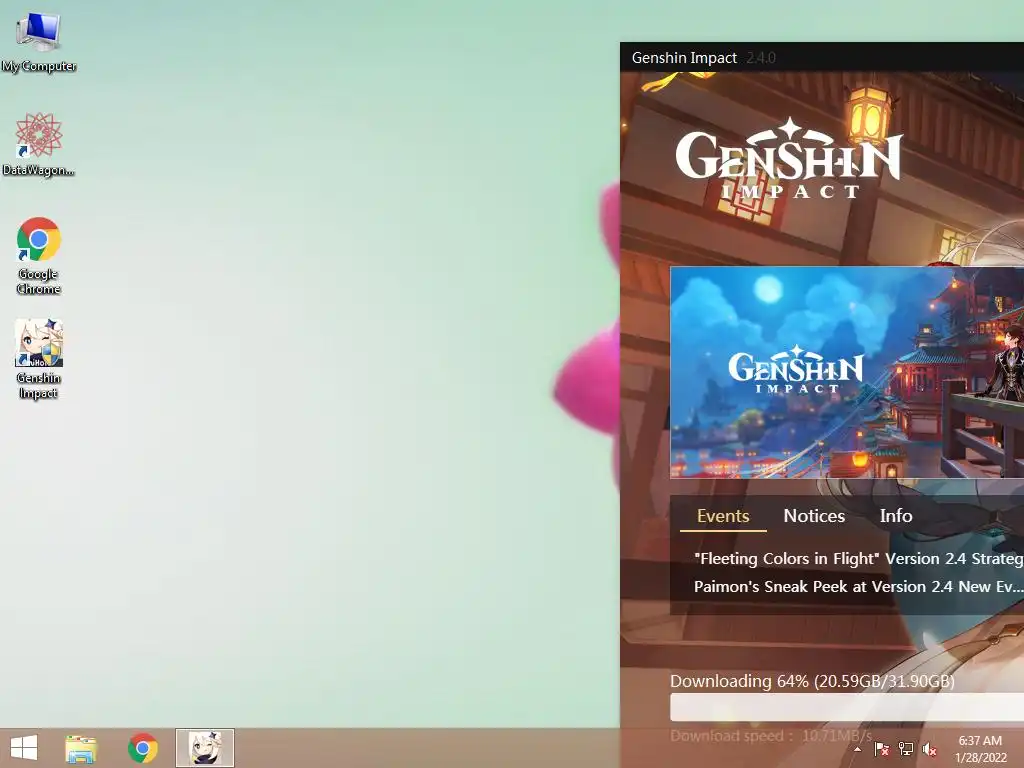This screenshot has height=768, width=1024.
Task: Open the Genshin Impact desktop shortcut
Action: 39,359
